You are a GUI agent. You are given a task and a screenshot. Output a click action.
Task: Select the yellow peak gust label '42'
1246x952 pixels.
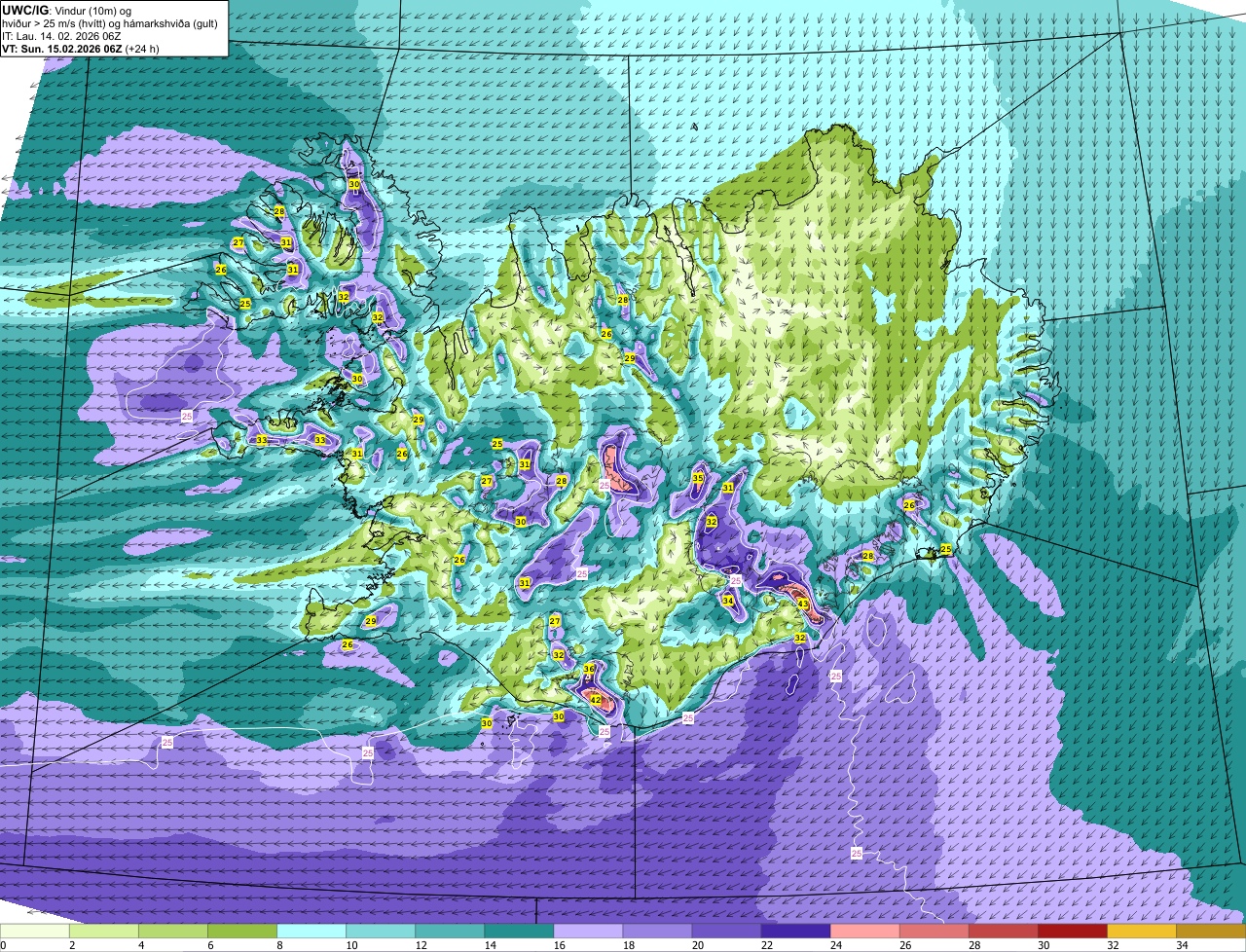coord(596,699)
